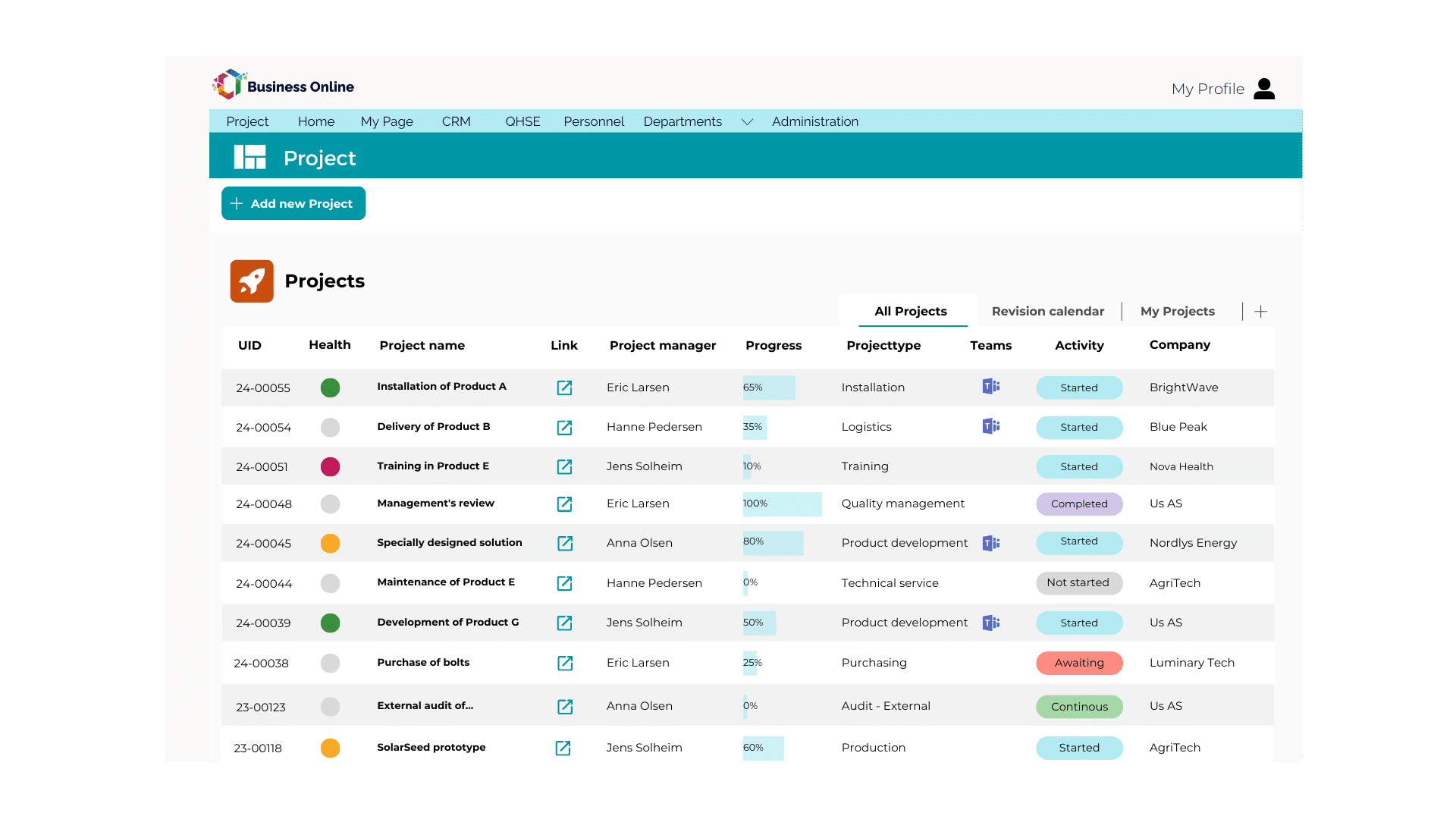Select project name Installation of Product A
The width and height of the screenshot is (1456, 819).
441,386
